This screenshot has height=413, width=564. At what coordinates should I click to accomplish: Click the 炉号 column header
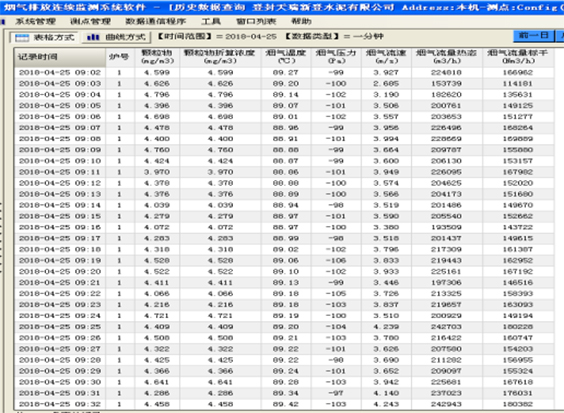pyautogui.click(x=119, y=57)
